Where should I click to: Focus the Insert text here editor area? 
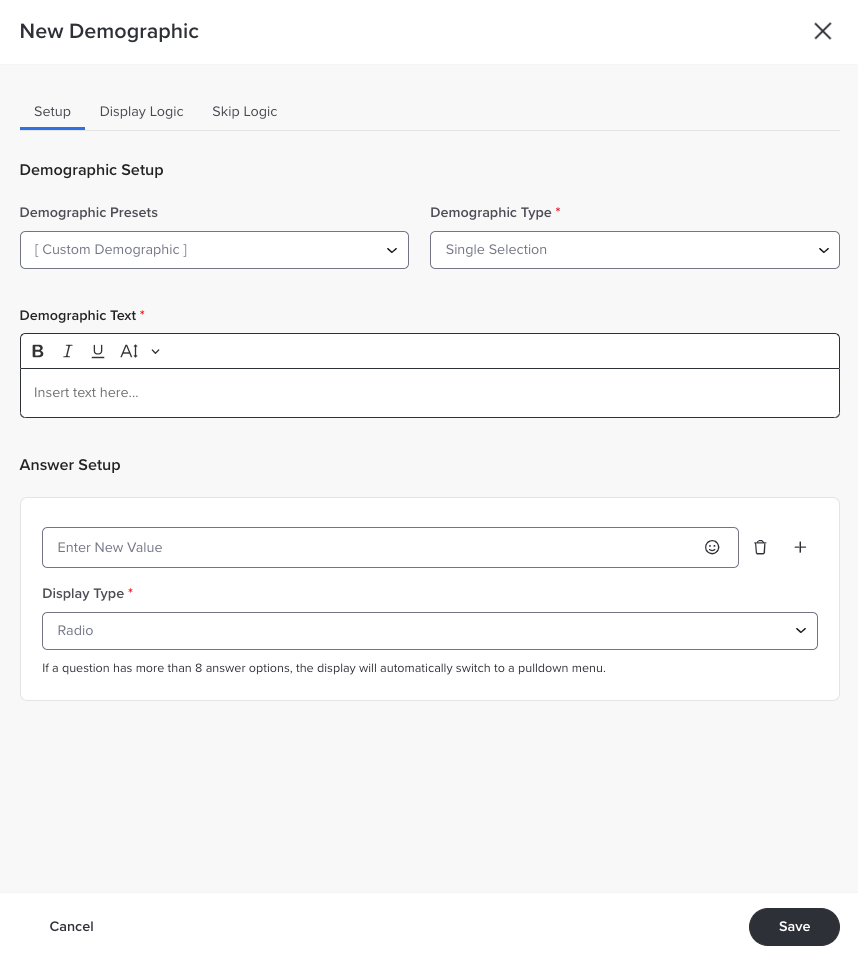[430, 393]
